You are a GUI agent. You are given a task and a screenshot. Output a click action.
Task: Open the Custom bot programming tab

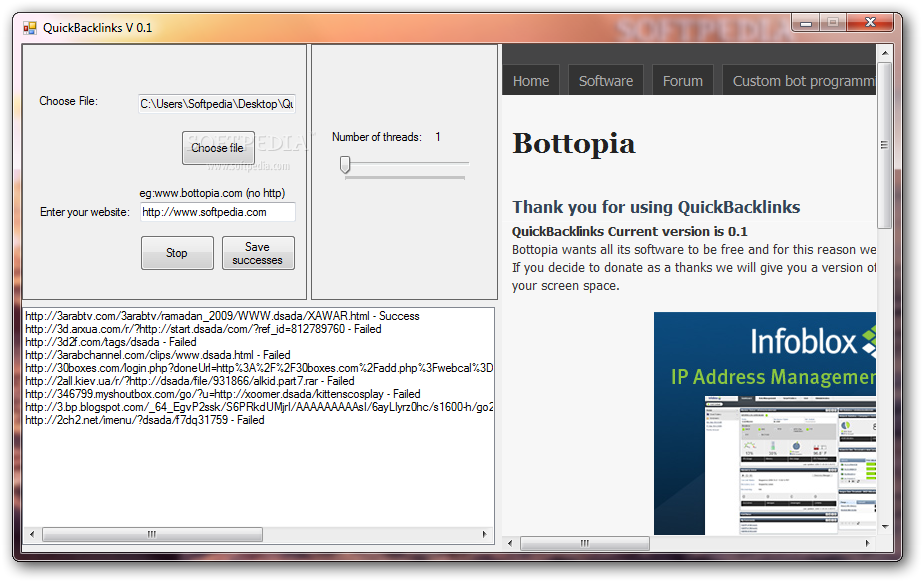799,81
